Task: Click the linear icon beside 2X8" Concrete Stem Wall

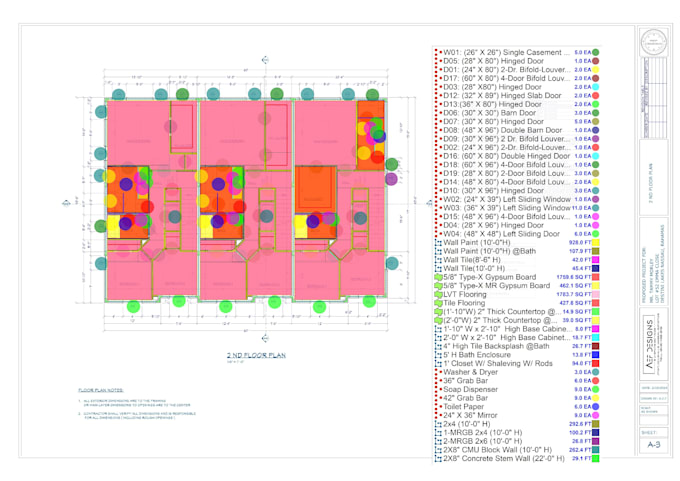Action: pyautogui.click(x=438, y=459)
